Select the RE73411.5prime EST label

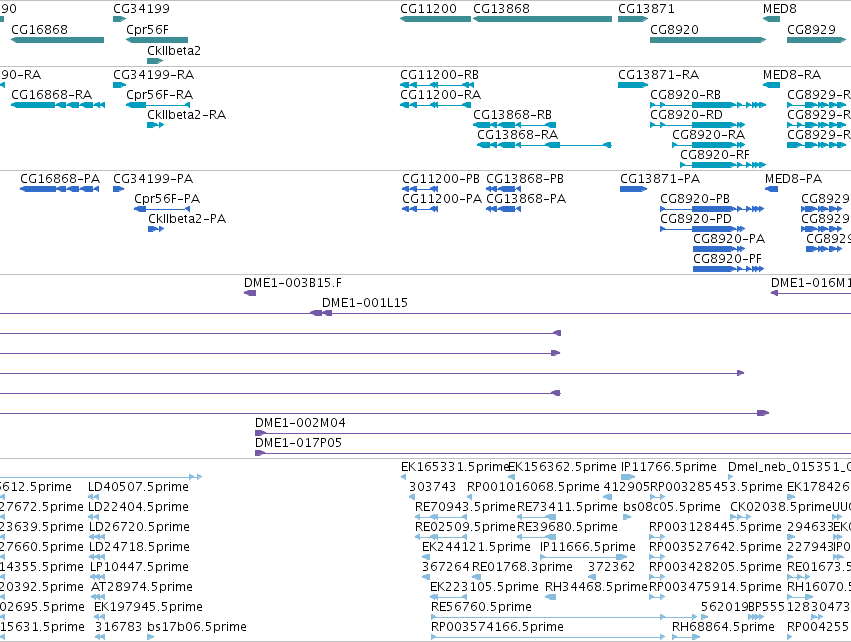[x=567, y=507]
